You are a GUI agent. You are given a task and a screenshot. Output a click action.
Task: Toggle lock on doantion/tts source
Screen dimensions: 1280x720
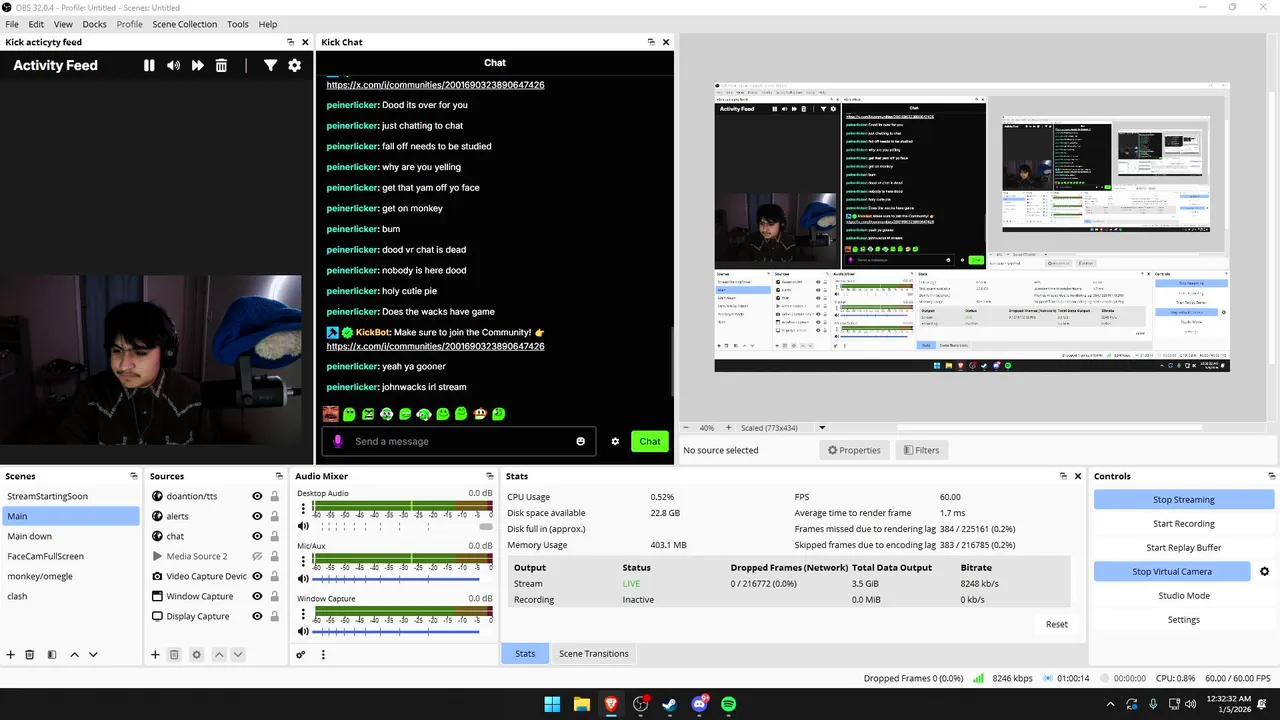coord(274,496)
